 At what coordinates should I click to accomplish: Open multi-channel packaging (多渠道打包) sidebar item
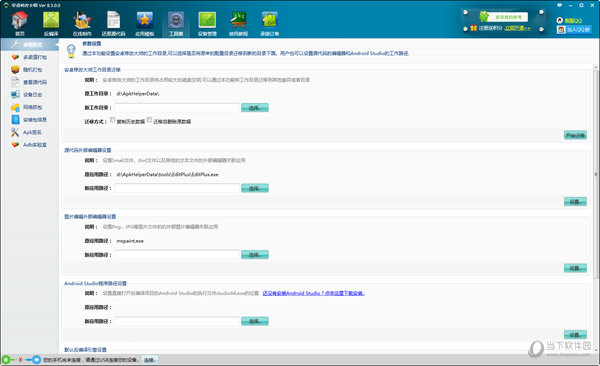click(x=29, y=57)
